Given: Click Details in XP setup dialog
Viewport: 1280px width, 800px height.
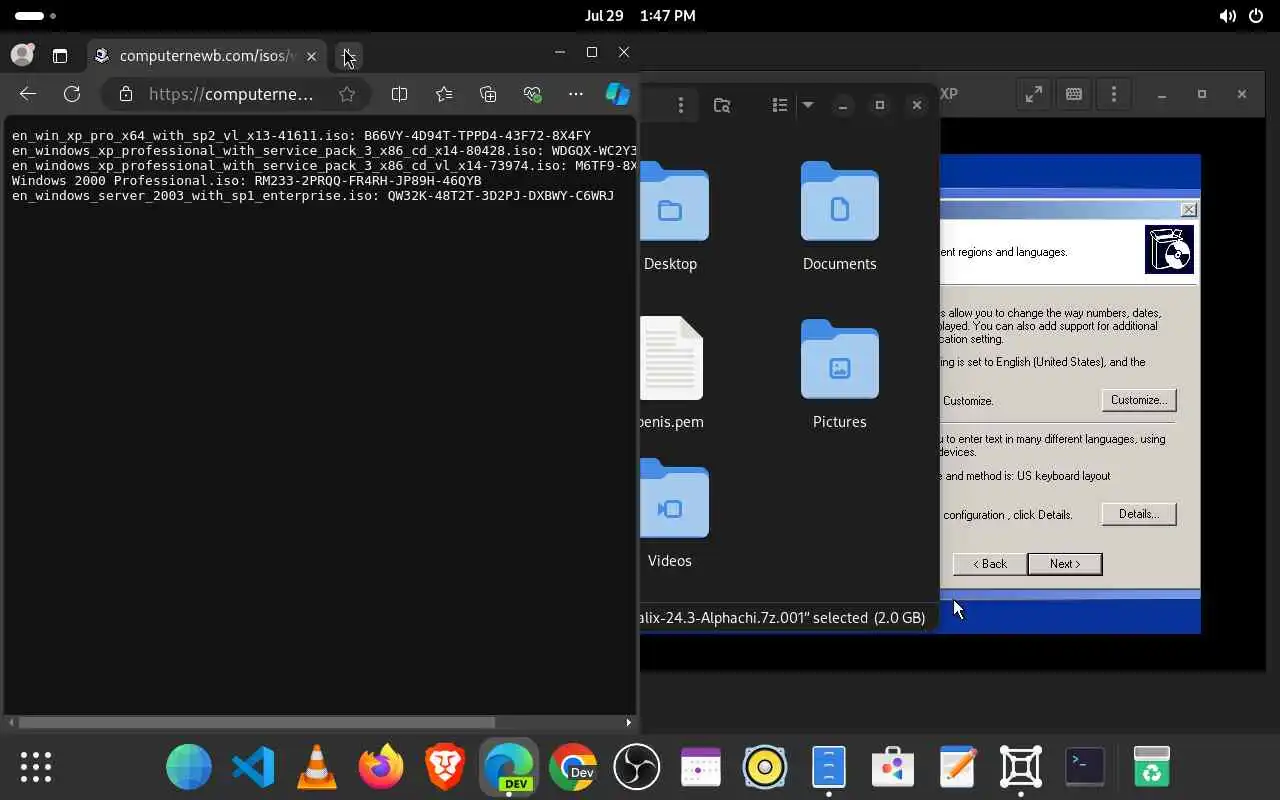Looking at the screenshot, I should [x=1139, y=514].
